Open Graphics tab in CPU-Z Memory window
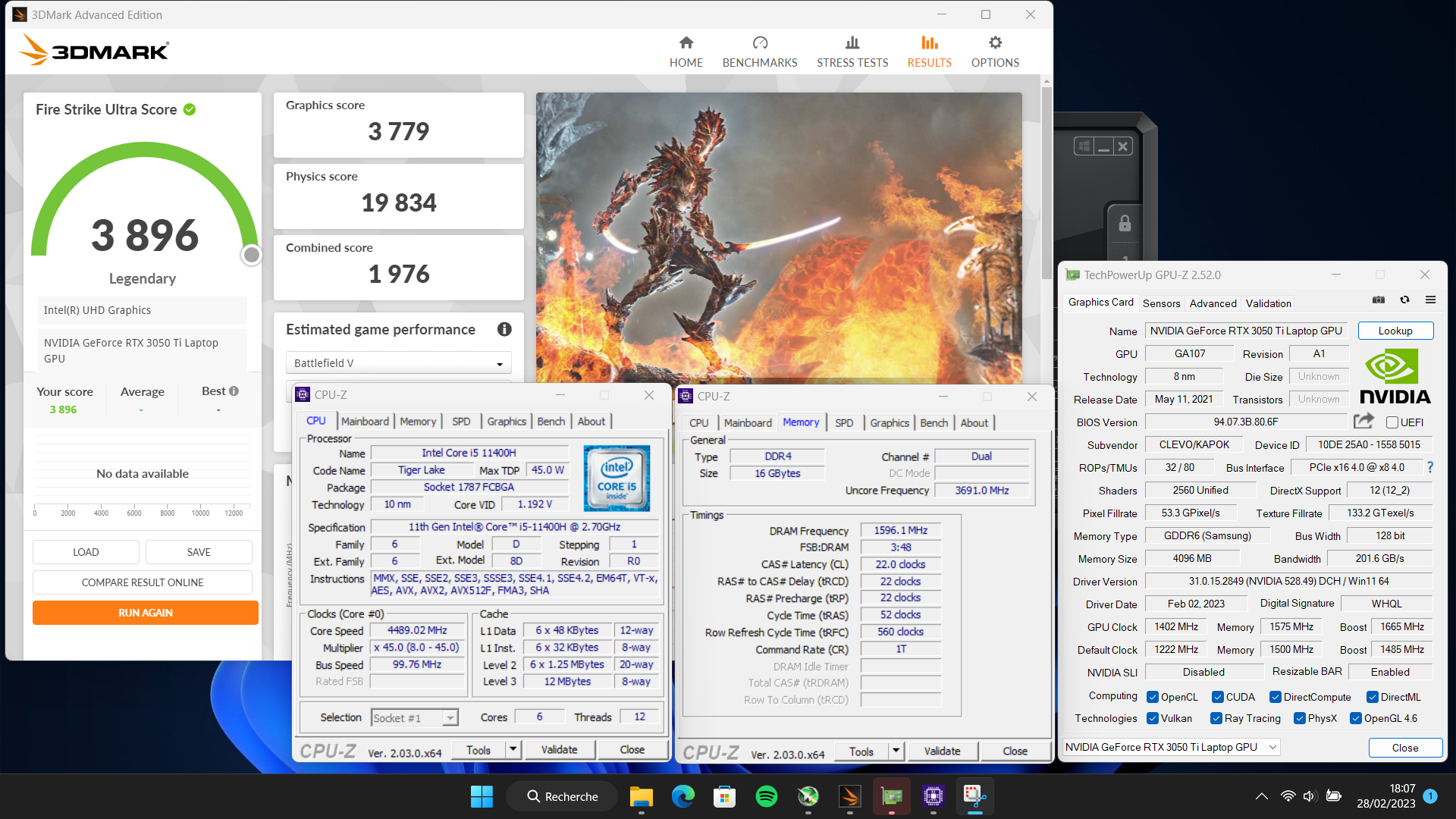 889,422
